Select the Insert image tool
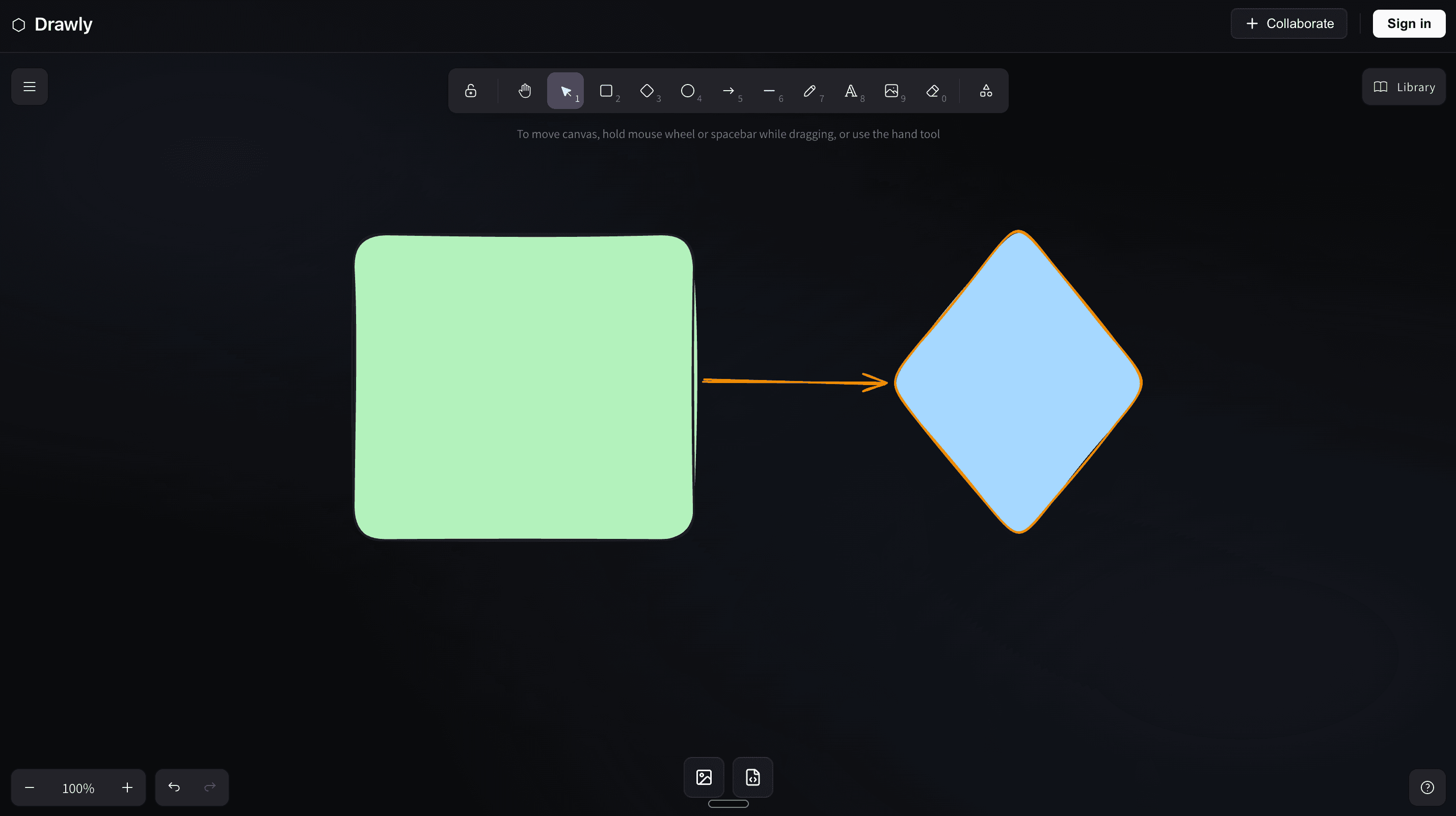Screen dimensions: 1456x816 coord(892,91)
